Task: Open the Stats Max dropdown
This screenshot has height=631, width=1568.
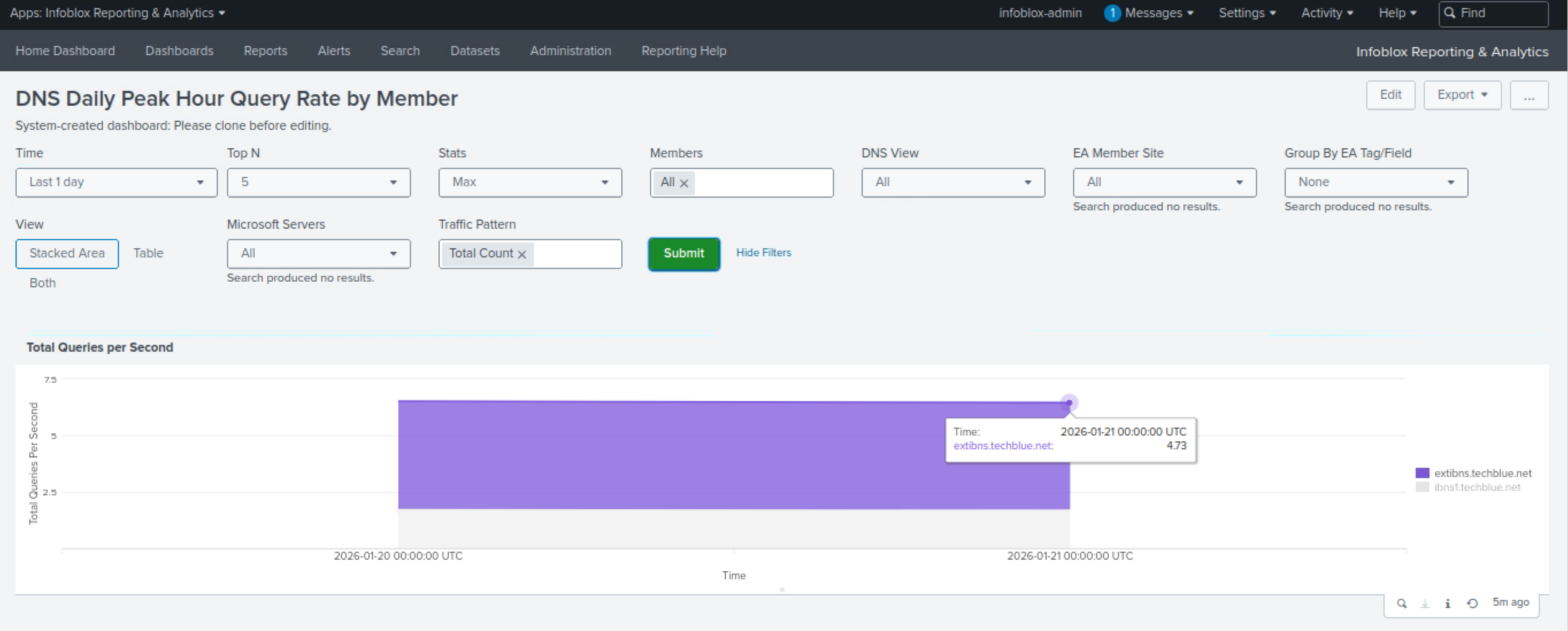Action: 529,182
